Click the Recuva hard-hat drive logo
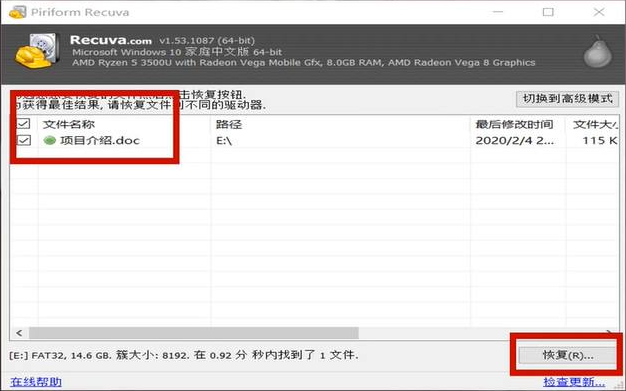Viewport: 626px width, 391px height. pos(38,51)
